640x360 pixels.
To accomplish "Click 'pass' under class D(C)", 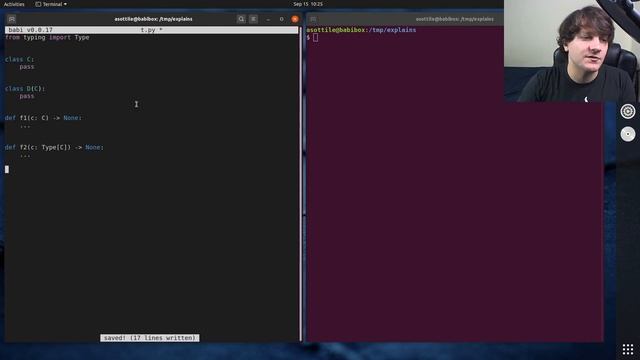I will tap(27, 96).
